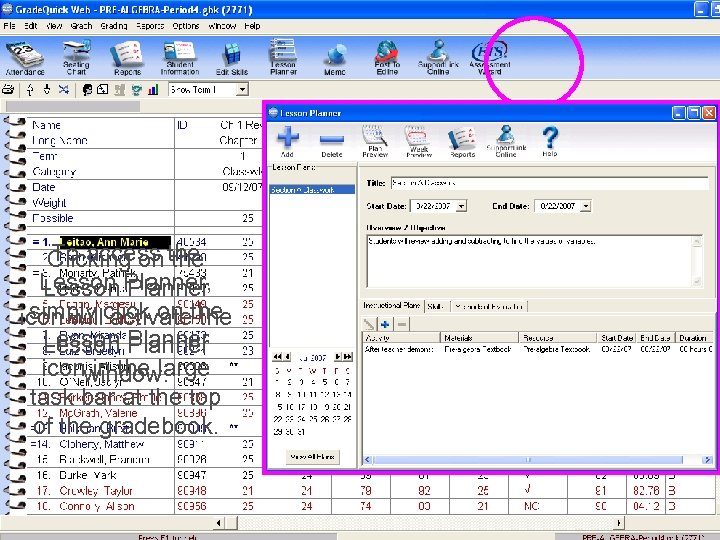Open the Grading menu
Viewport: 720px width, 540px height.
[x=114, y=26]
